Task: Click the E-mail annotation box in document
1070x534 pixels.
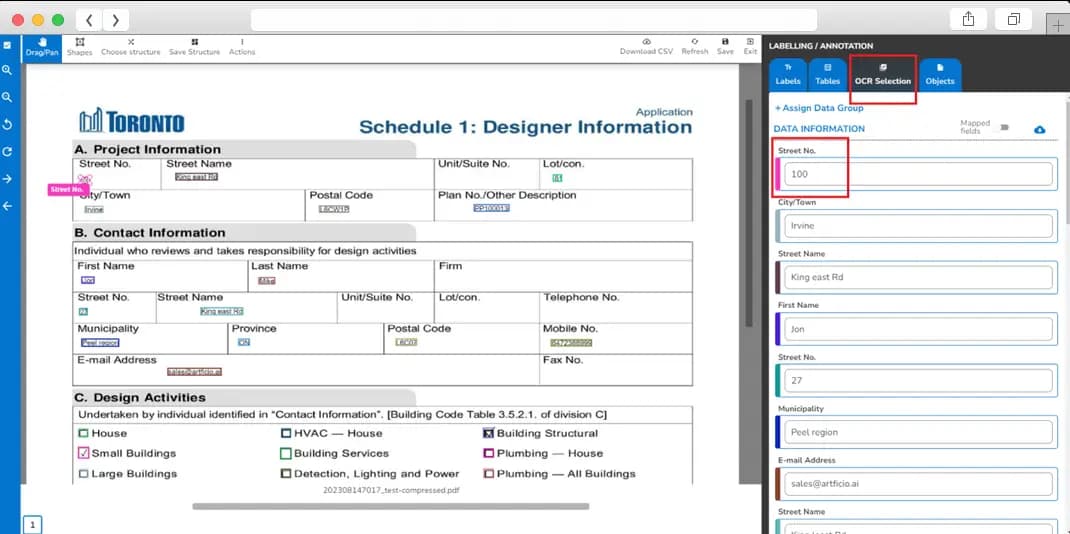Action: point(194,372)
